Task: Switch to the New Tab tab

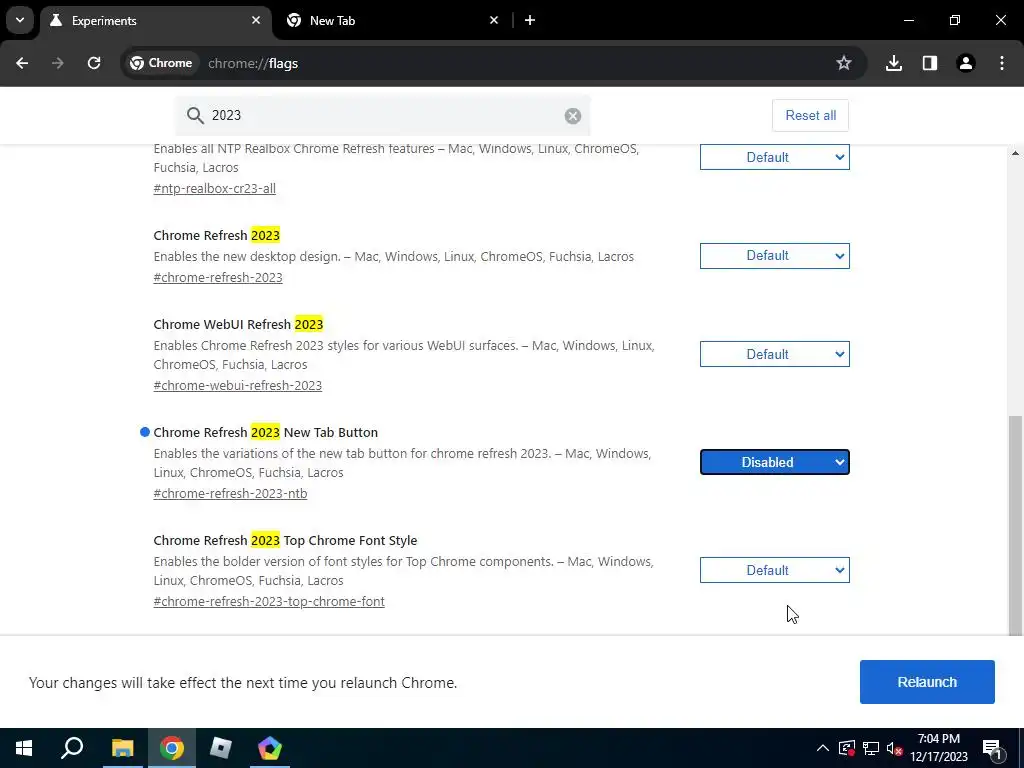Action: pyautogui.click(x=392, y=20)
